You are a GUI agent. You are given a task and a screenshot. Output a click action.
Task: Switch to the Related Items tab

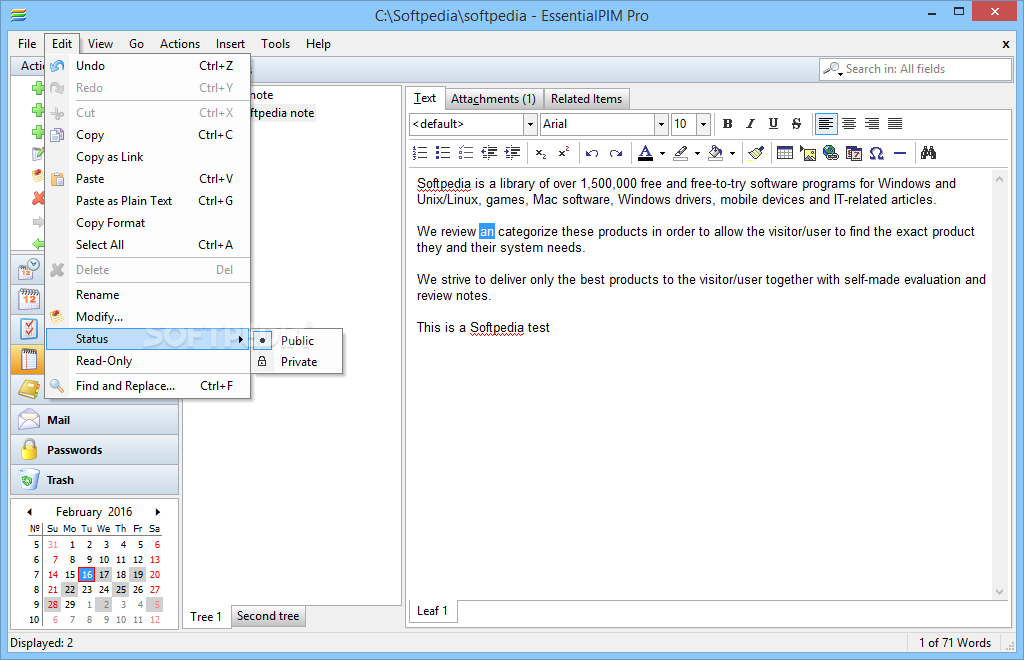click(x=586, y=99)
